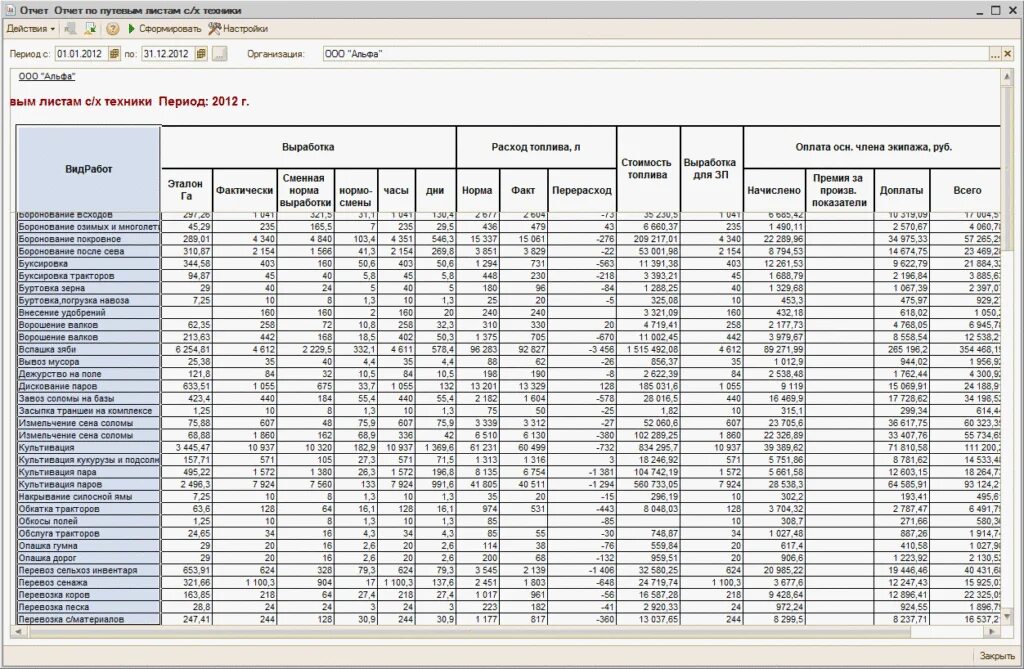The height and width of the screenshot is (669, 1024).
Task: Select the Перерасход column header
Action: [x=582, y=190]
